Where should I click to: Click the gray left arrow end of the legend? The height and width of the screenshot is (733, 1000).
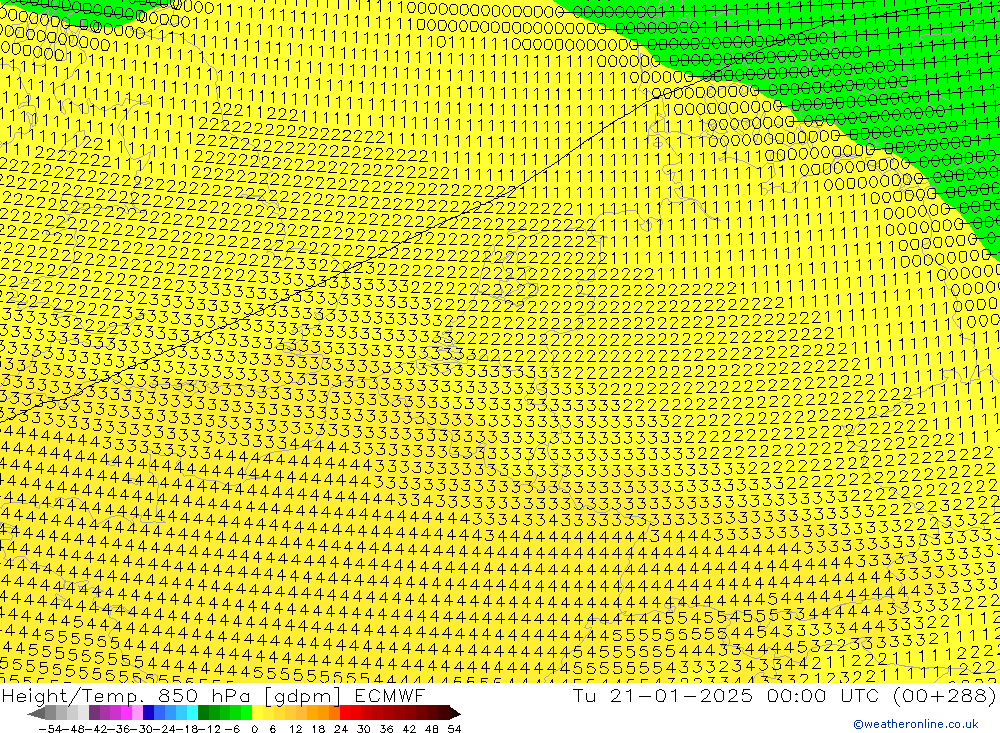(36, 713)
